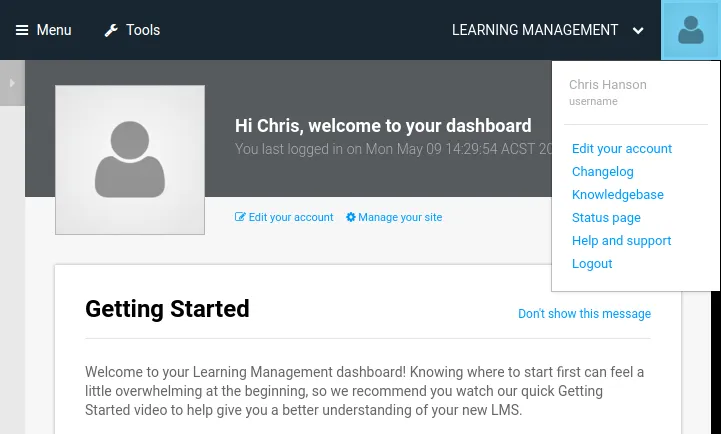Click the Getting Started heading
This screenshot has height=434, width=721.
pos(167,309)
